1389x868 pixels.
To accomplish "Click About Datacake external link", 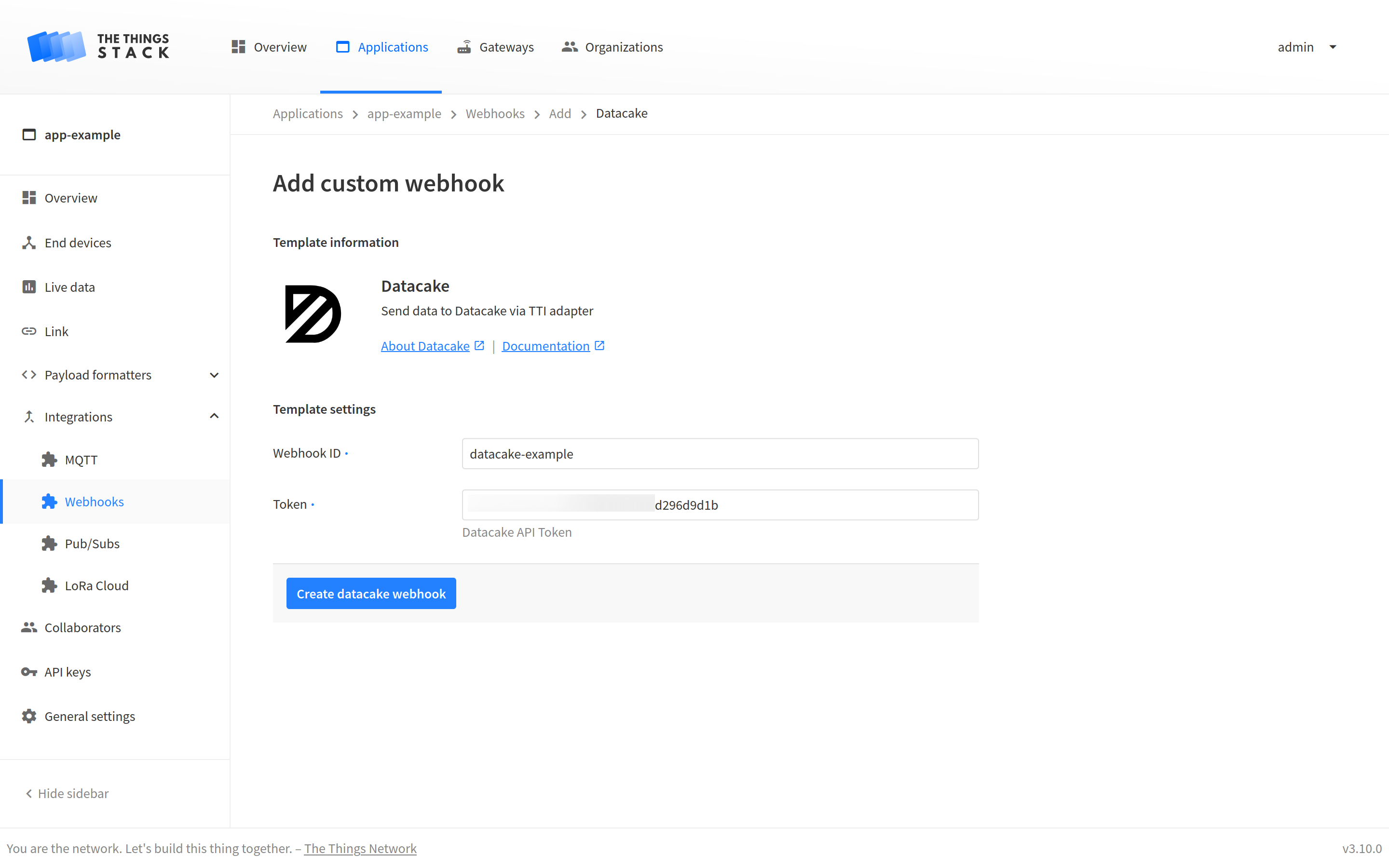I will click(432, 345).
